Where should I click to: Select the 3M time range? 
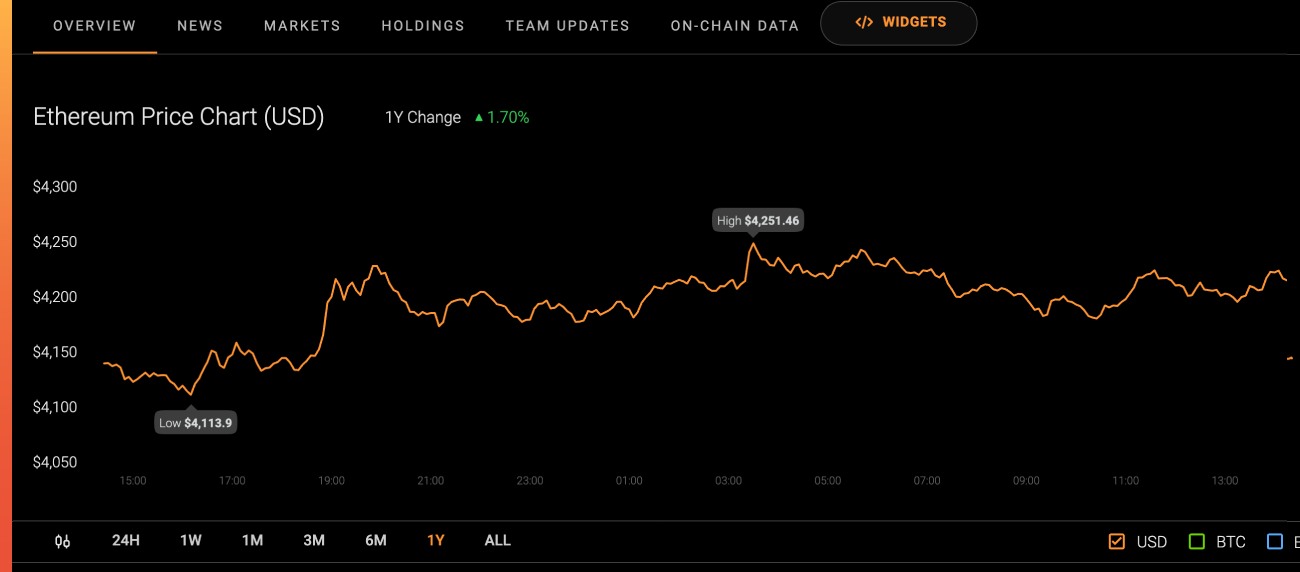coord(314,541)
